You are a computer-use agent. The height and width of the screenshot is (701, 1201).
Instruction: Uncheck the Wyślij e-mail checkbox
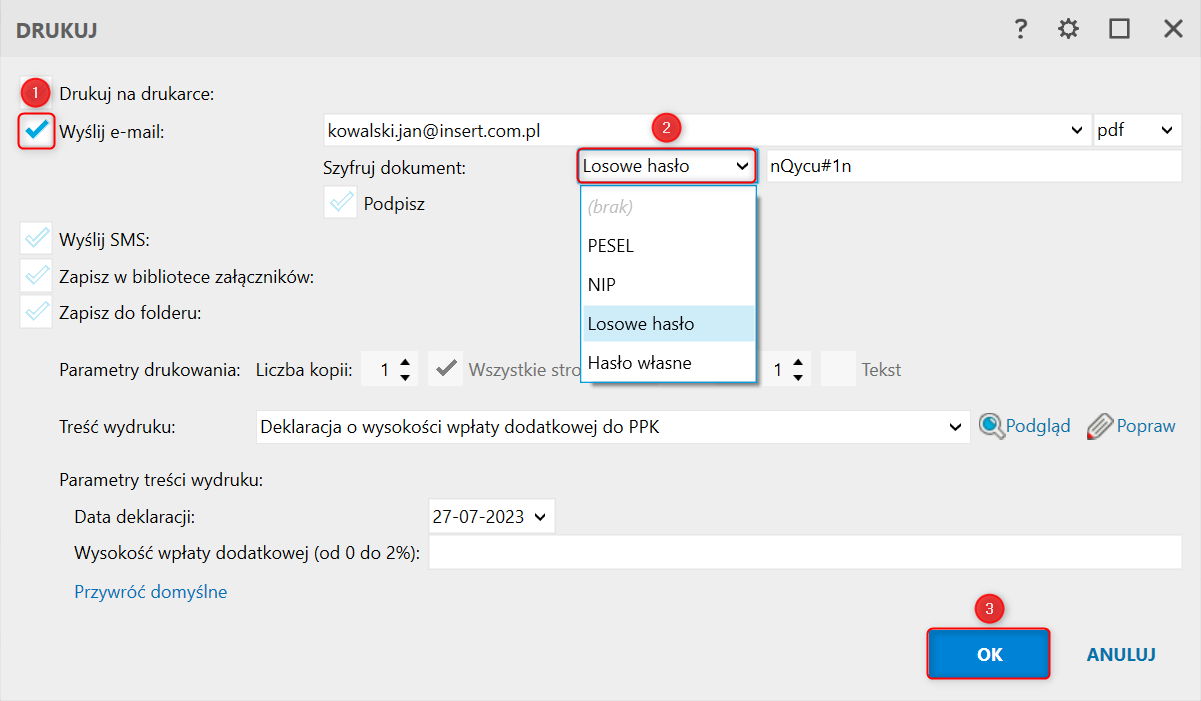point(37,130)
